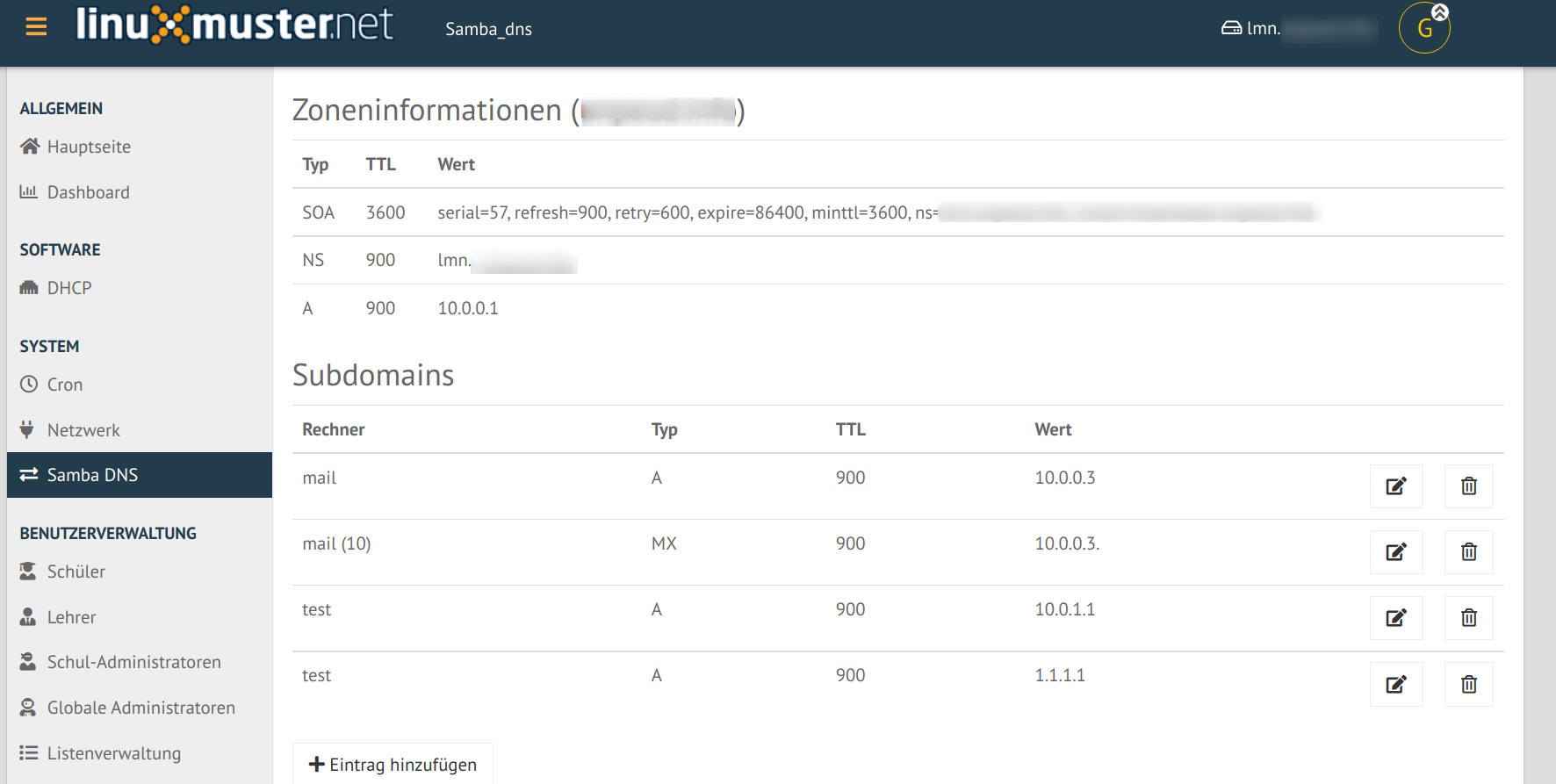This screenshot has height=784, width=1556.
Task: Click the linuxmuster.net logo
Action: point(234,25)
